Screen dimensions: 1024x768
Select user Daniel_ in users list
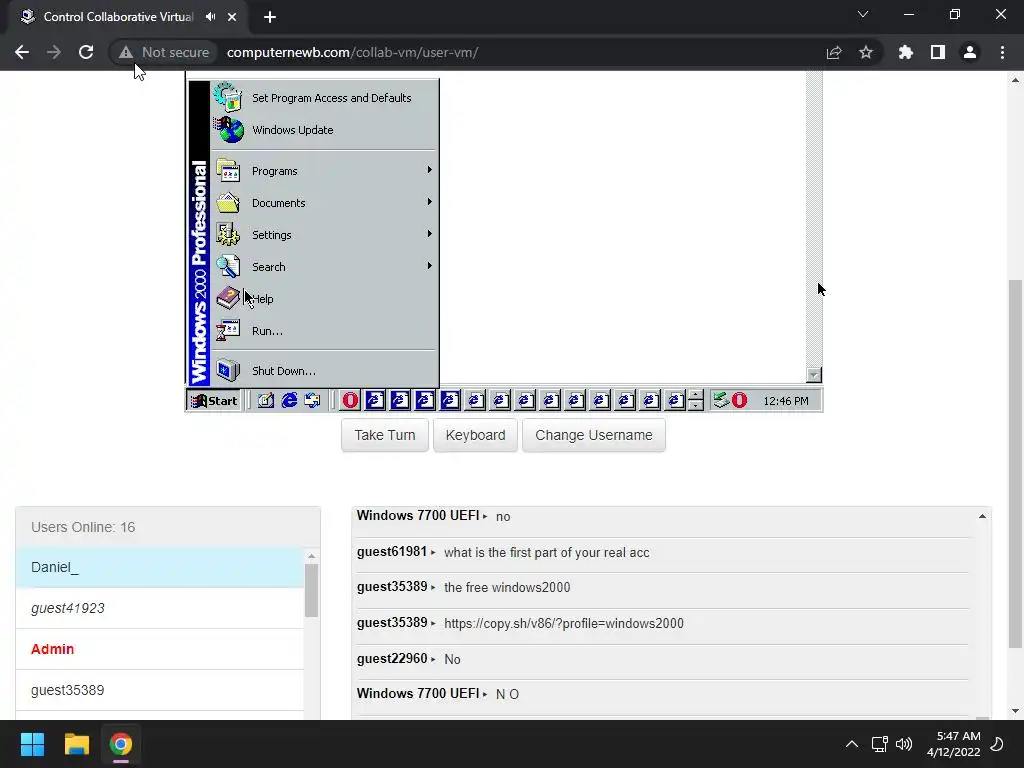tap(160, 568)
